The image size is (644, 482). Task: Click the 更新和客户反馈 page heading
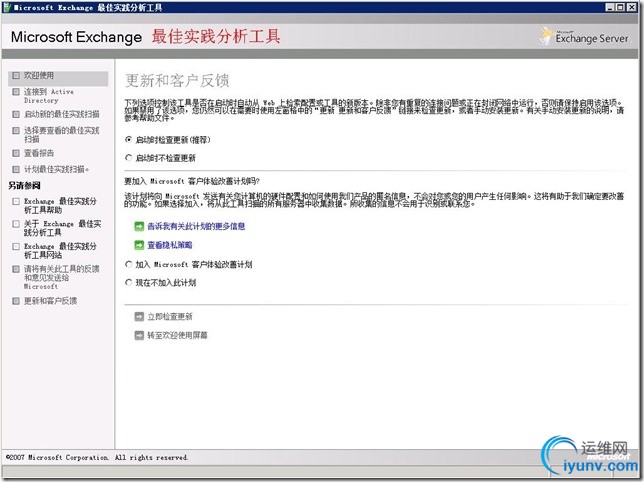coord(177,80)
